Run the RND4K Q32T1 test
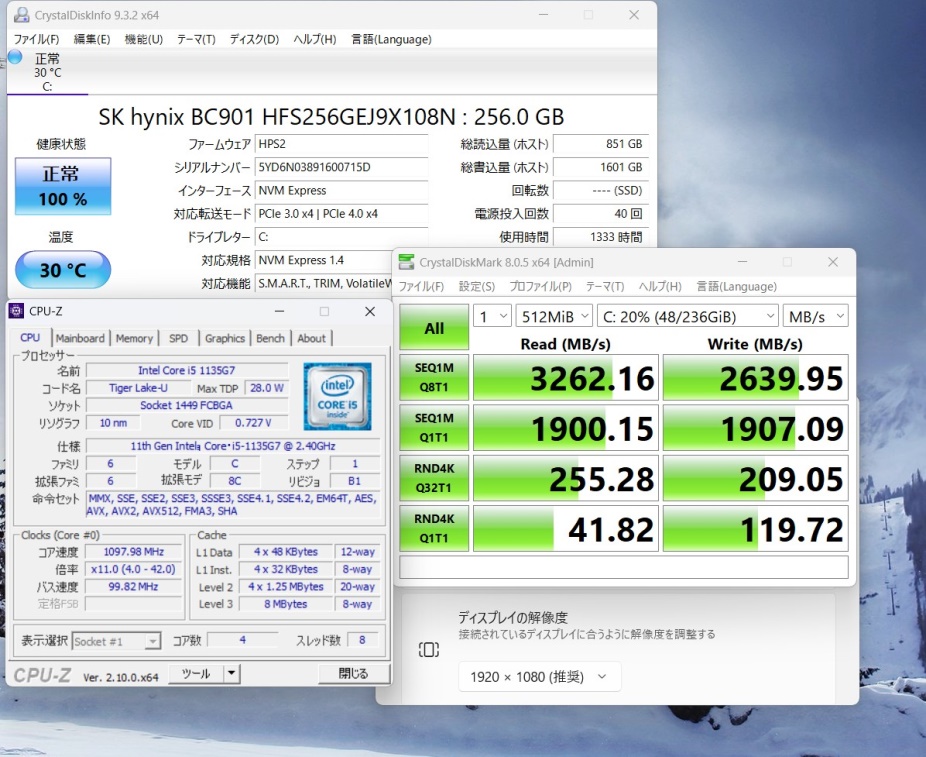926x757 pixels. 434,478
